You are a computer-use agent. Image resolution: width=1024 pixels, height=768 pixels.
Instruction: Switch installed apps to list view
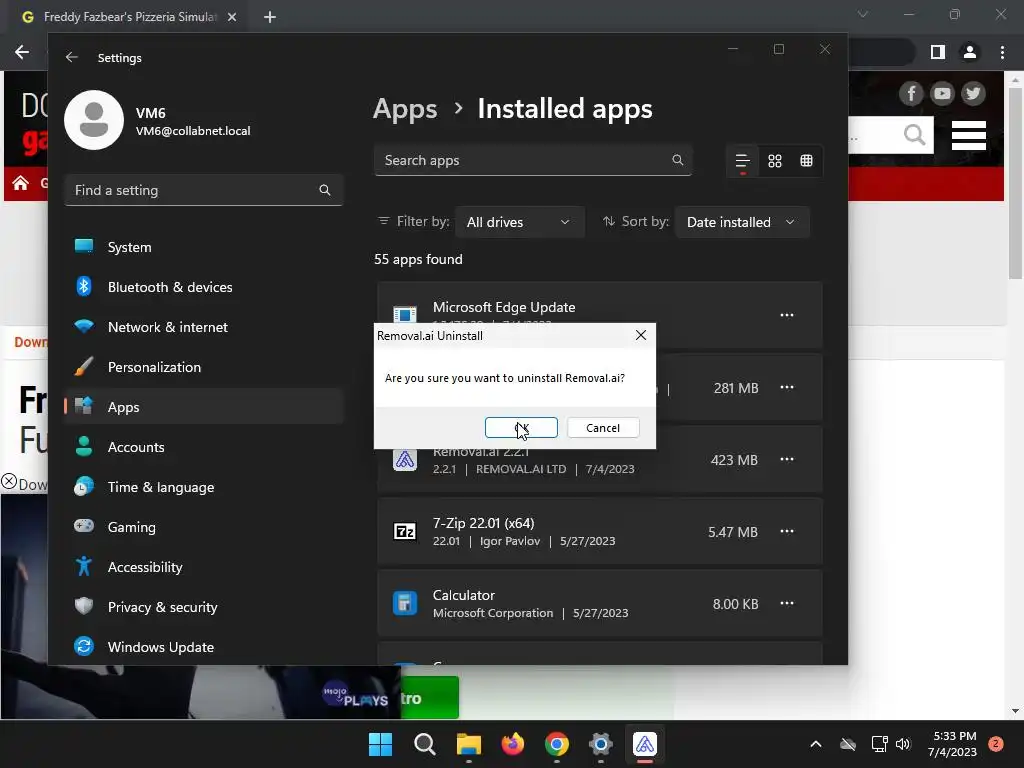tap(743, 161)
